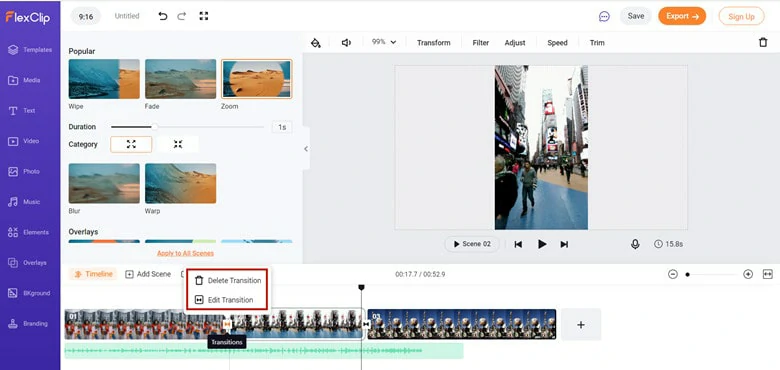Select the Wipe transition thumbnail
The height and width of the screenshot is (370, 780).
click(104, 79)
